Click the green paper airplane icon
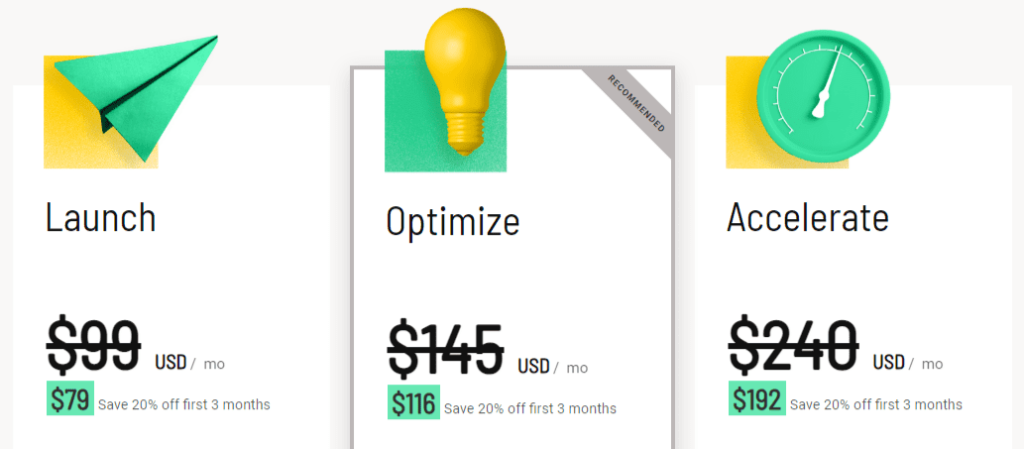This screenshot has height=449, width=1024. point(136,98)
